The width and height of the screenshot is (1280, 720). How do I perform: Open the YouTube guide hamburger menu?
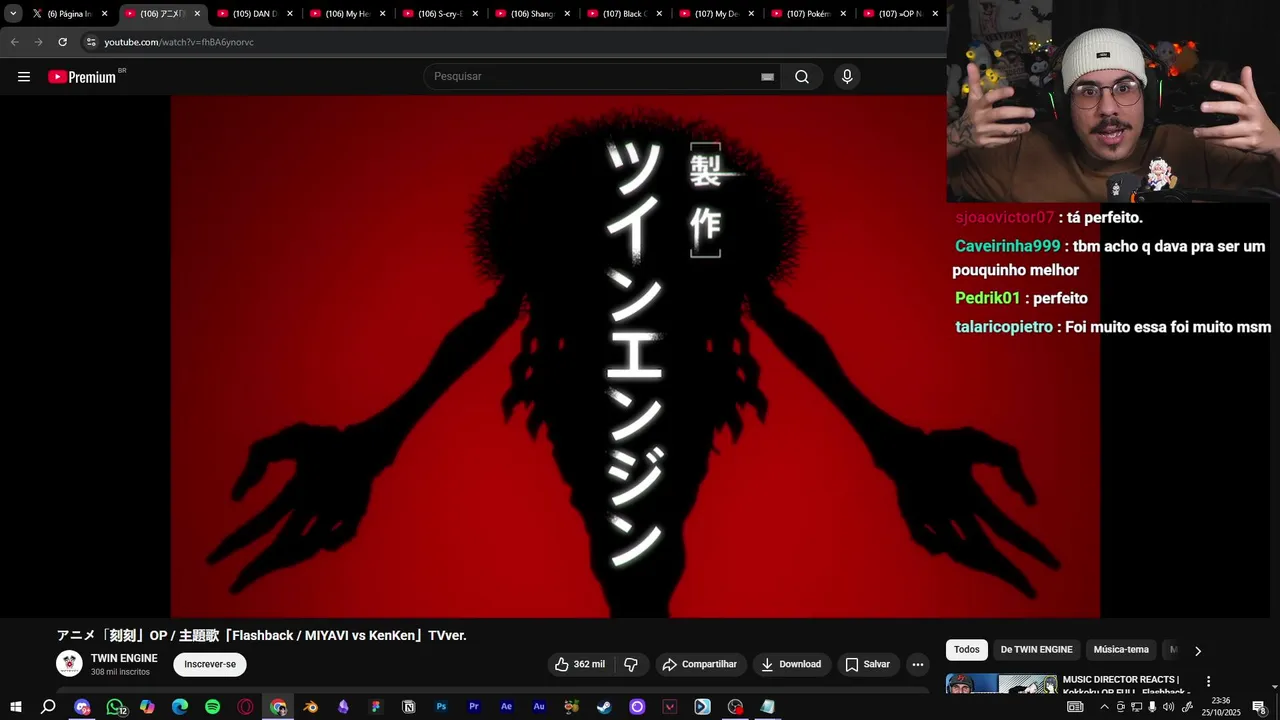point(24,77)
